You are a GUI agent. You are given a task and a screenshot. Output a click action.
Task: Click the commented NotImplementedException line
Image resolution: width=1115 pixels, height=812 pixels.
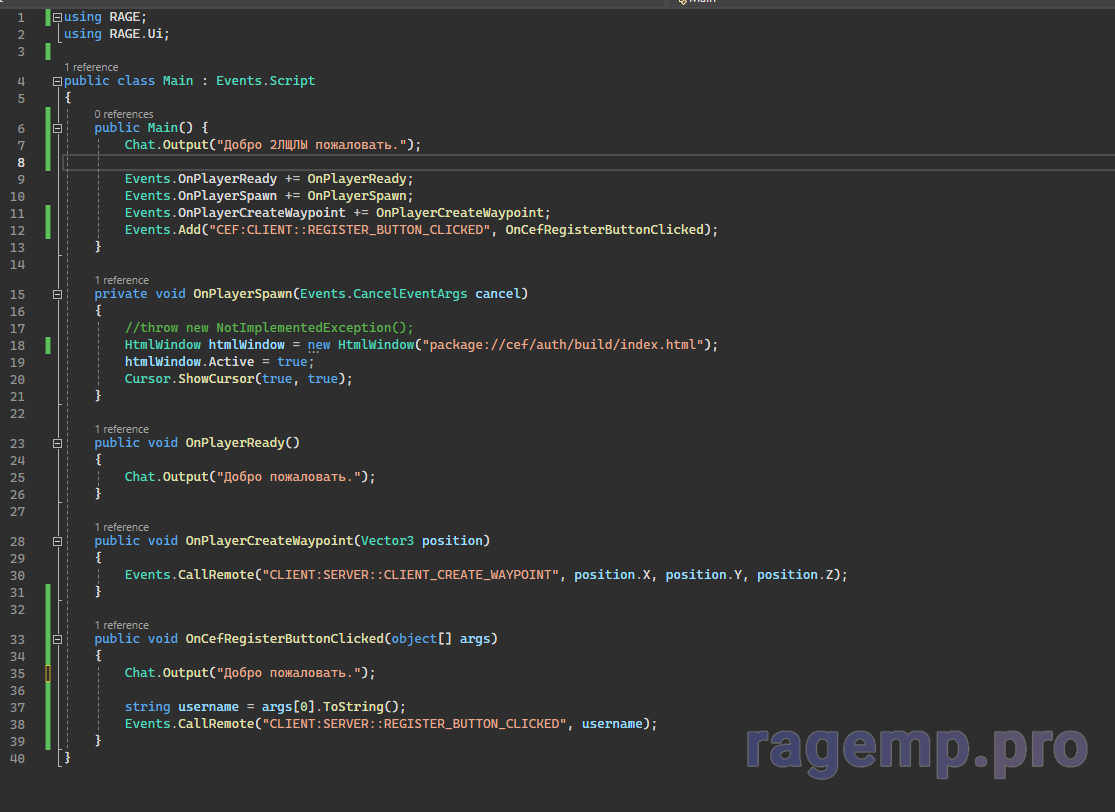269,328
